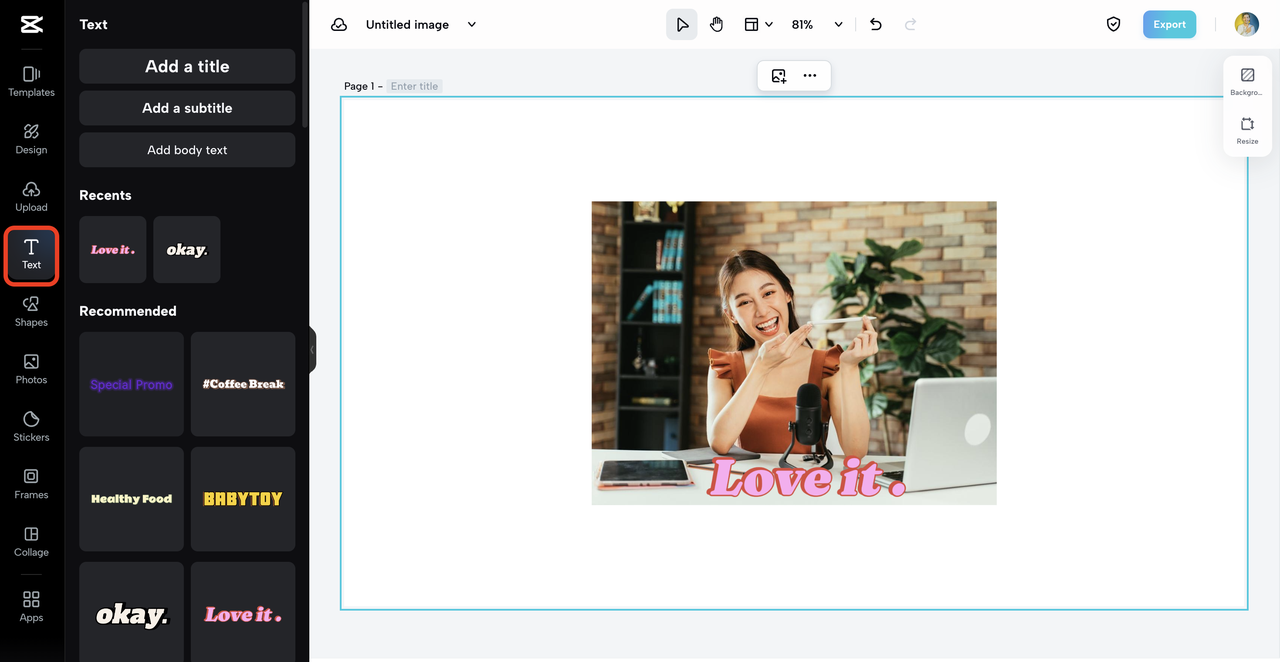This screenshot has height=662, width=1280.
Task: Select the pointer selection tool
Action: (682, 25)
